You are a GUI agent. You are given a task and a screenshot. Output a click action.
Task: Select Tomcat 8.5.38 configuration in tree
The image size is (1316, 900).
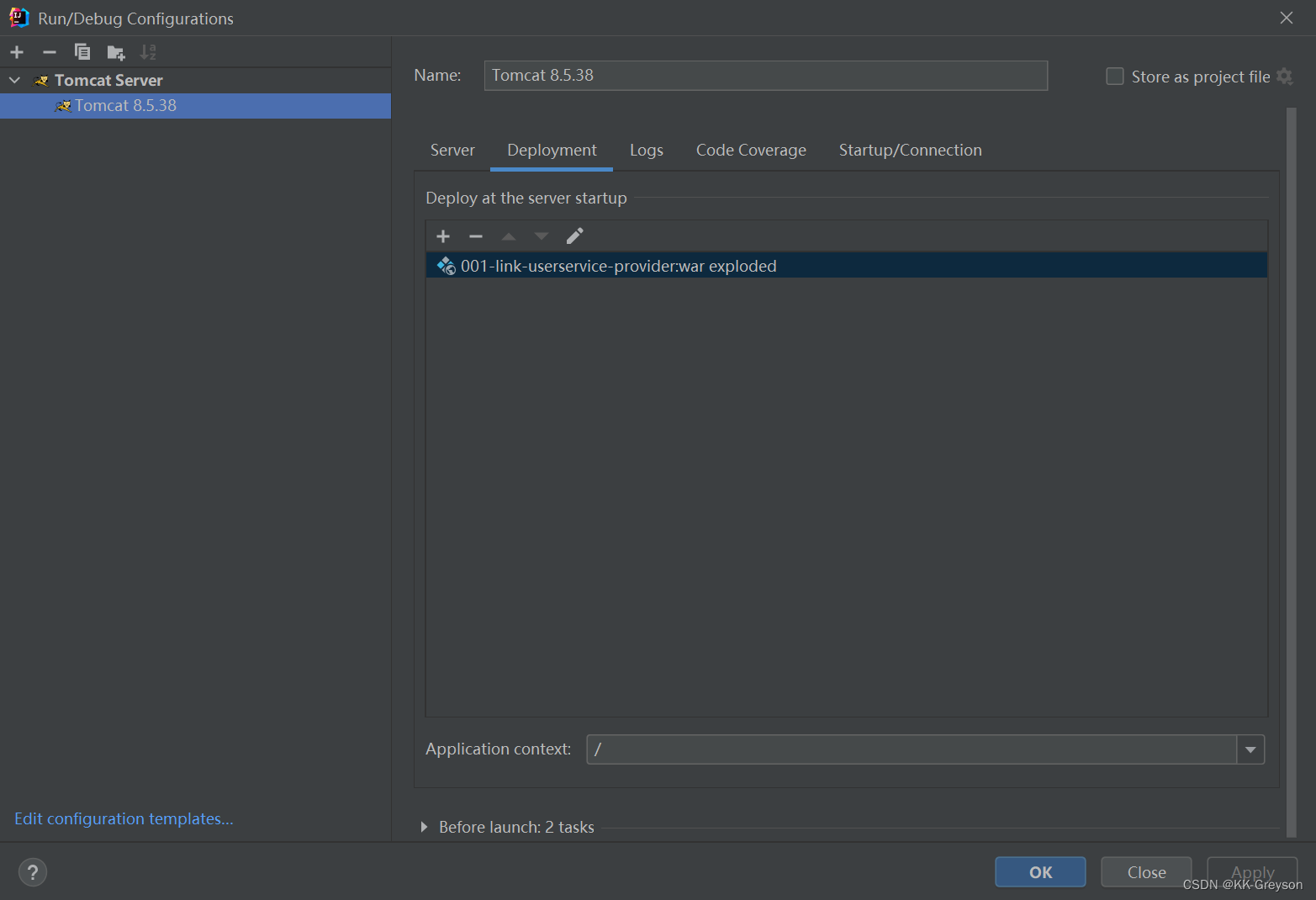point(195,106)
